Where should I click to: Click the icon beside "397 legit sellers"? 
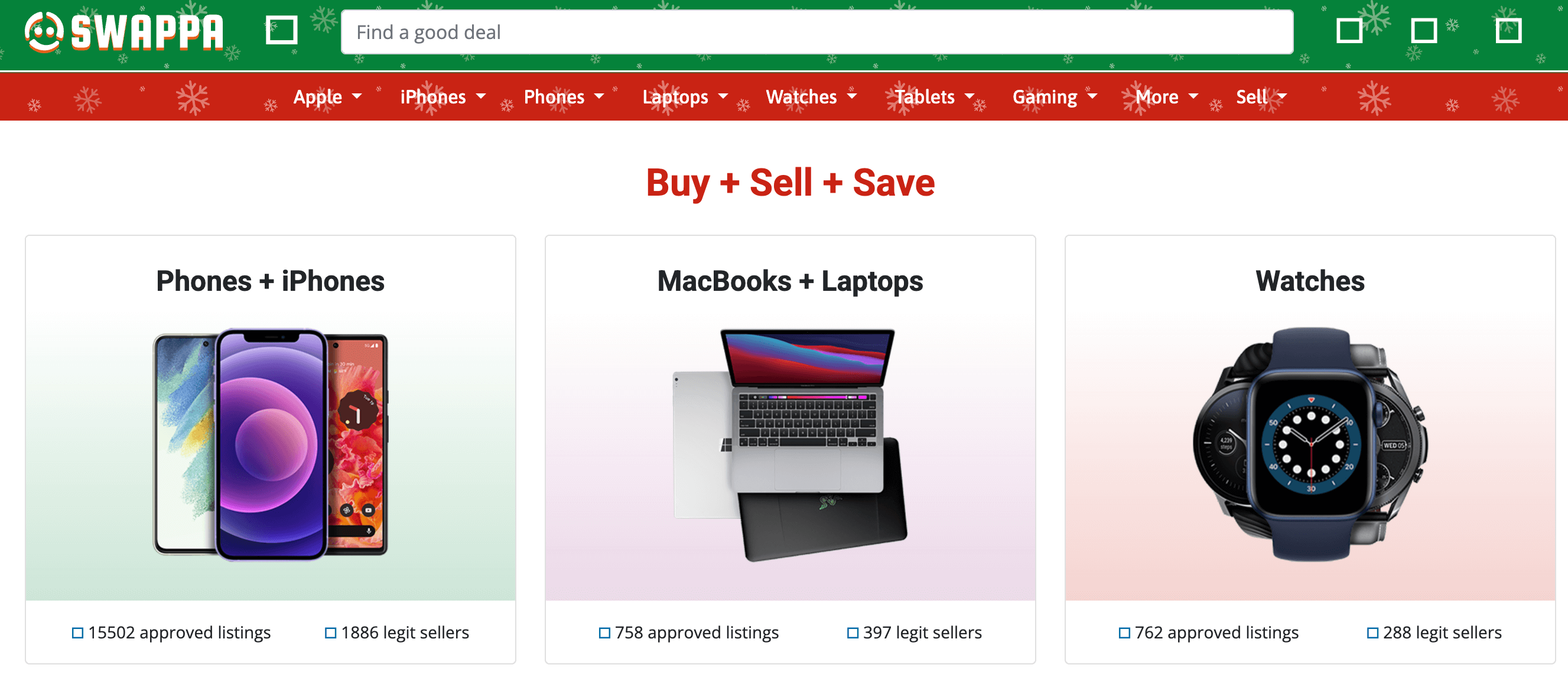(x=852, y=633)
